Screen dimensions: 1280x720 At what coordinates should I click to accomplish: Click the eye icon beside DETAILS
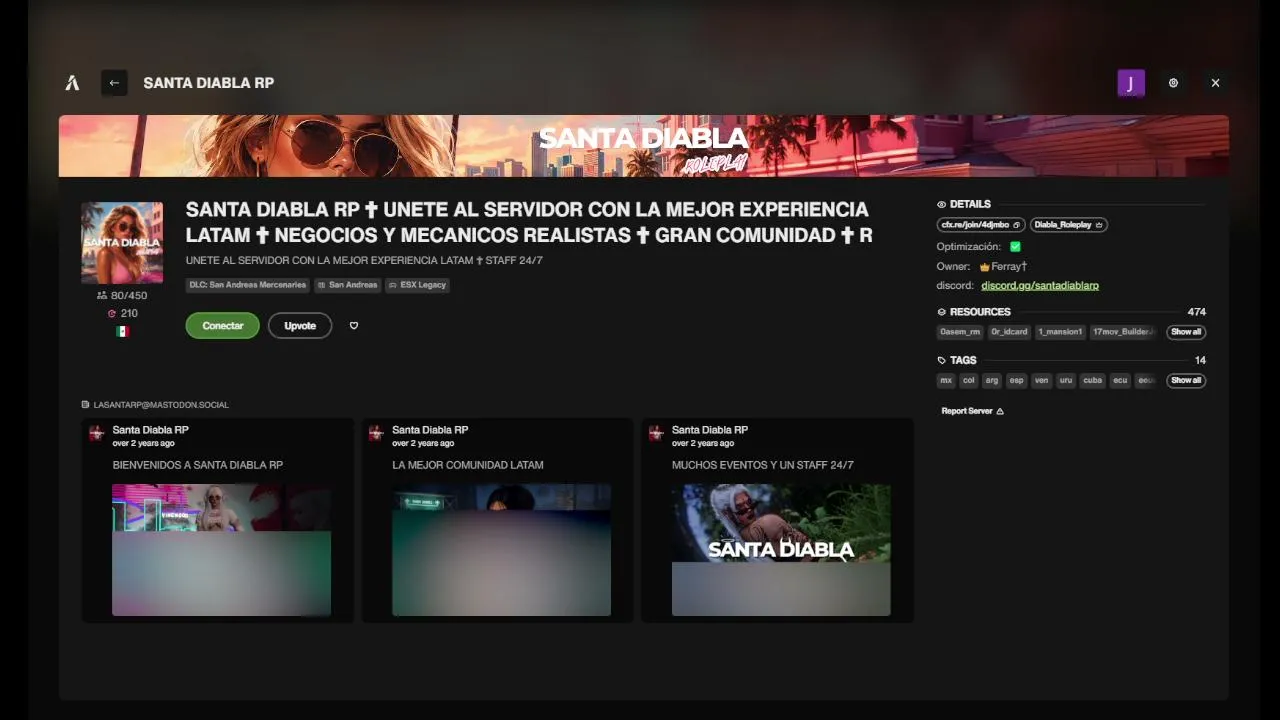(941, 204)
